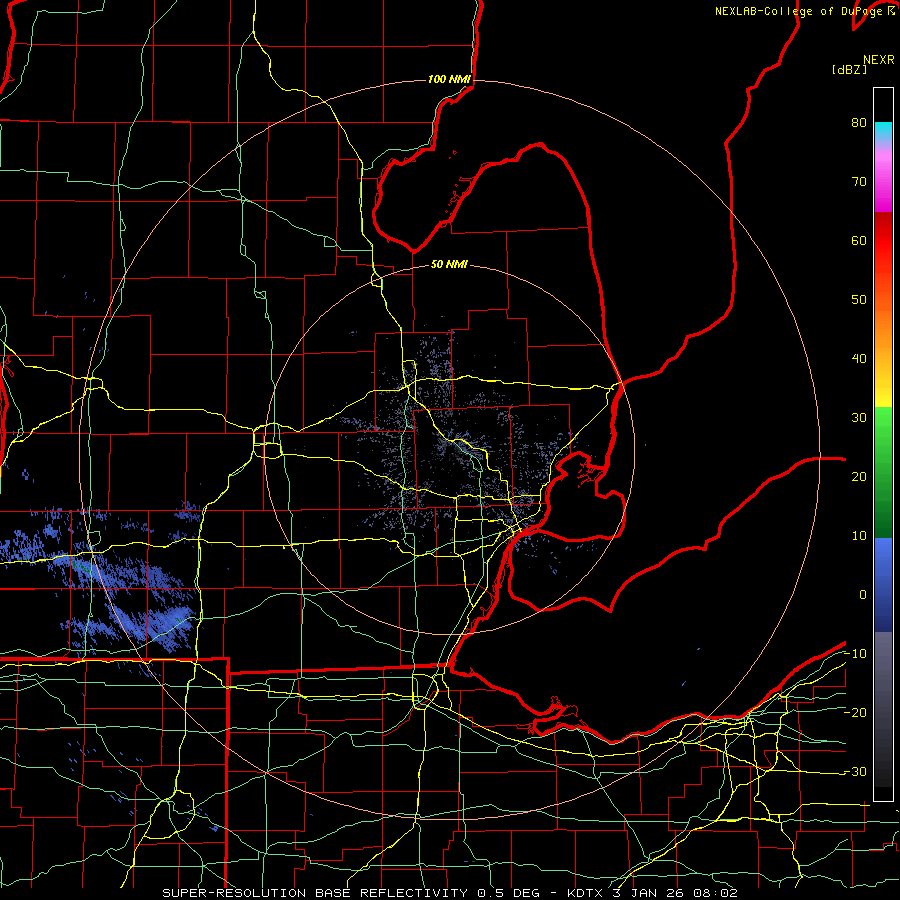Click the -20 value on color scale
Image resolution: width=900 pixels, height=900 pixels.
855,712
